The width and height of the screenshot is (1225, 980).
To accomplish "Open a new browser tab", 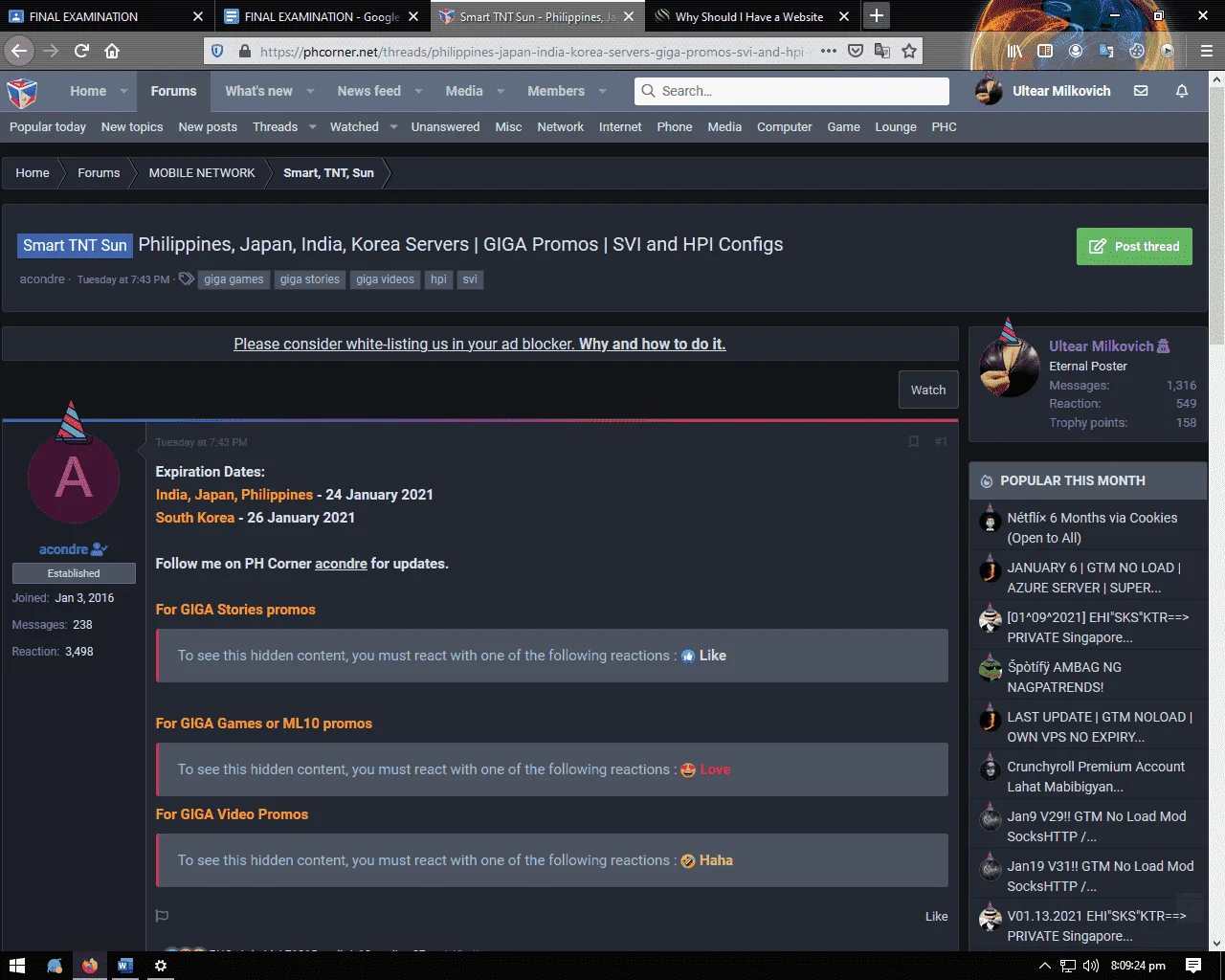I will (x=876, y=16).
